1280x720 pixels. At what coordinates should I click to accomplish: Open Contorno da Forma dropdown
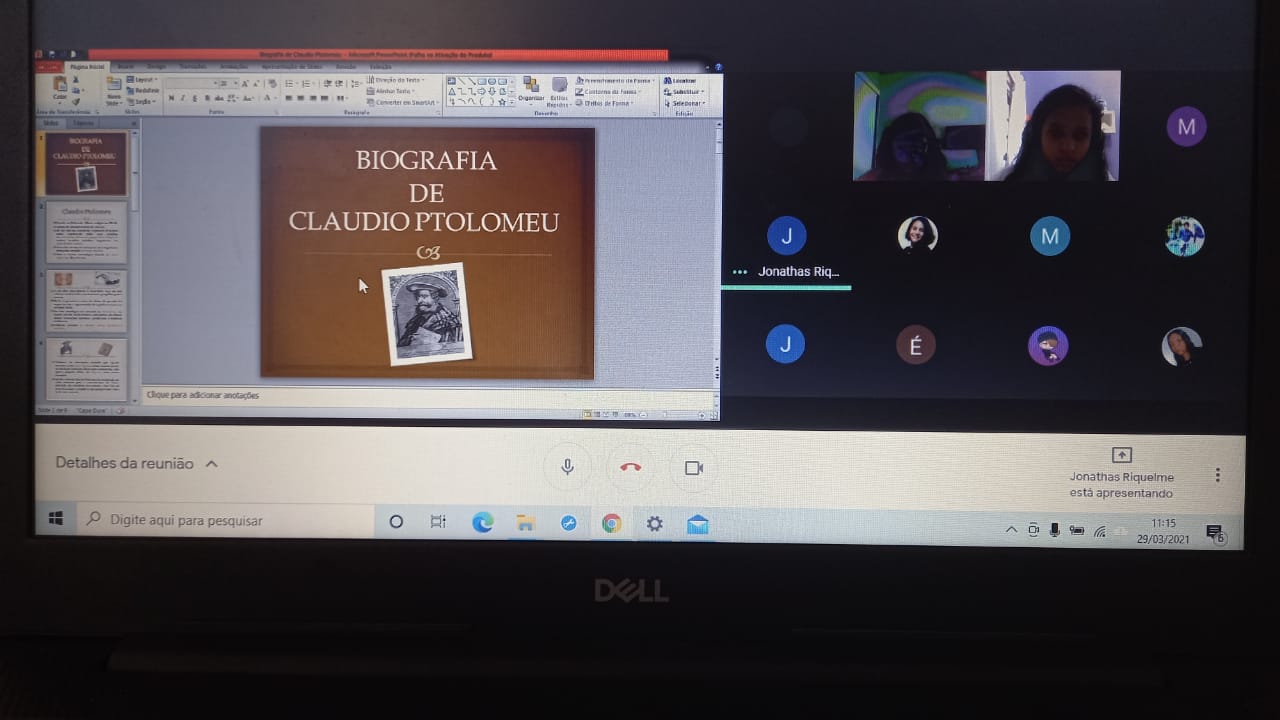point(607,91)
